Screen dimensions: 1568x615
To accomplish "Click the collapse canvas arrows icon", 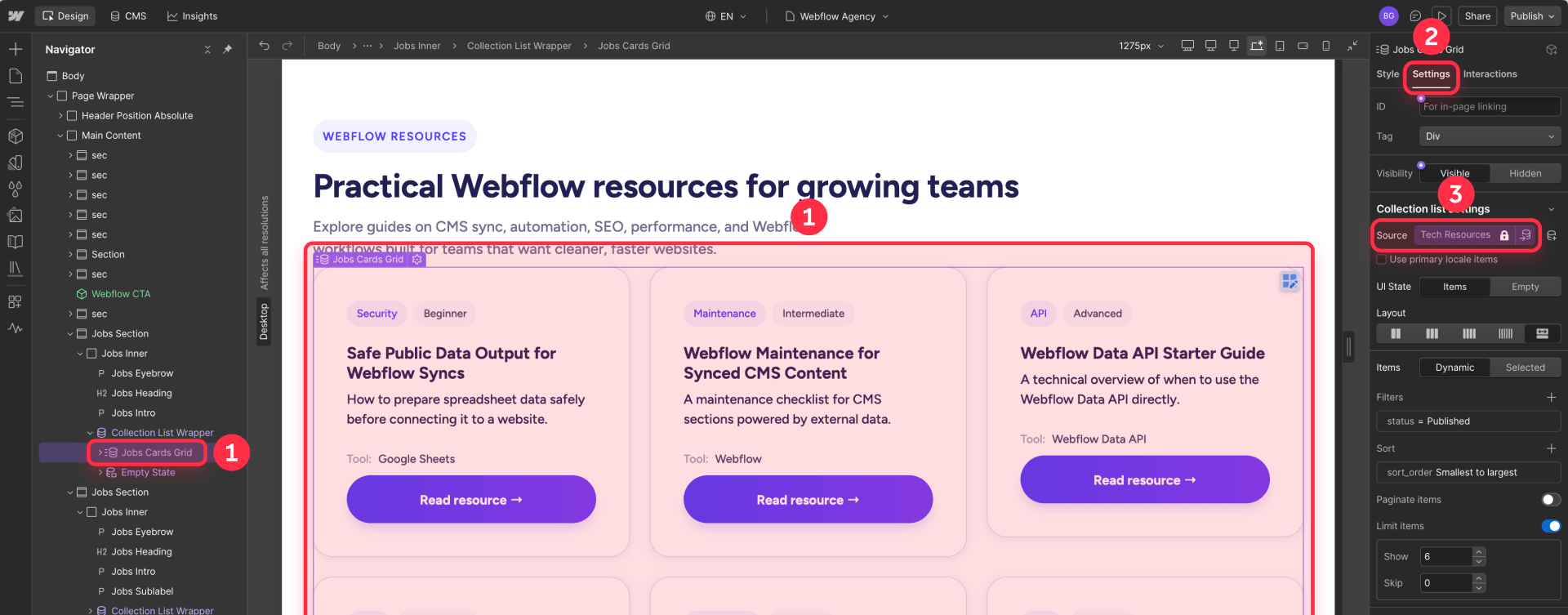I will pyautogui.click(x=1352, y=46).
